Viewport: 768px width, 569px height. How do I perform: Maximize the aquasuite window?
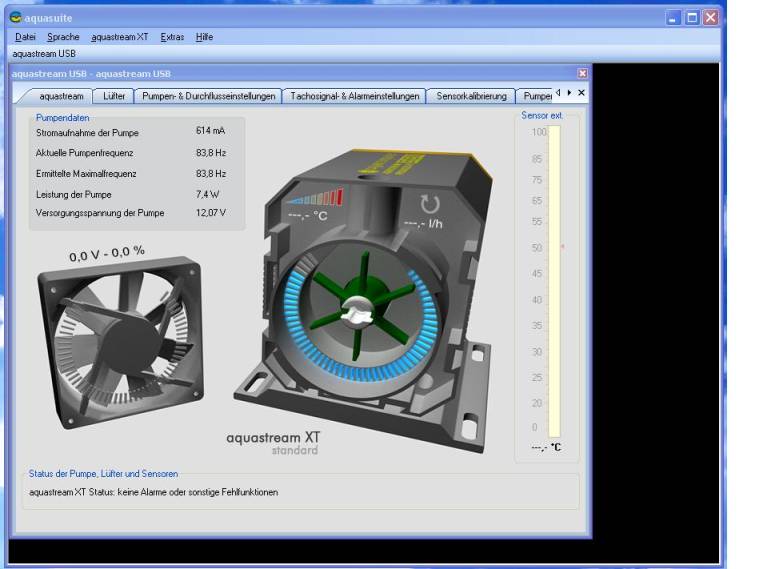691,17
